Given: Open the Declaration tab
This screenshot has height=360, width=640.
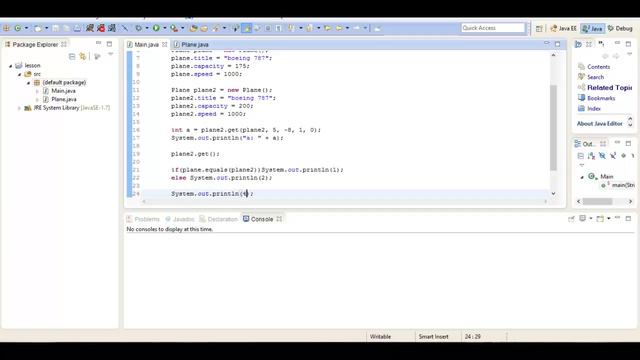Looking at the screenshot, I should pos(218,219).
